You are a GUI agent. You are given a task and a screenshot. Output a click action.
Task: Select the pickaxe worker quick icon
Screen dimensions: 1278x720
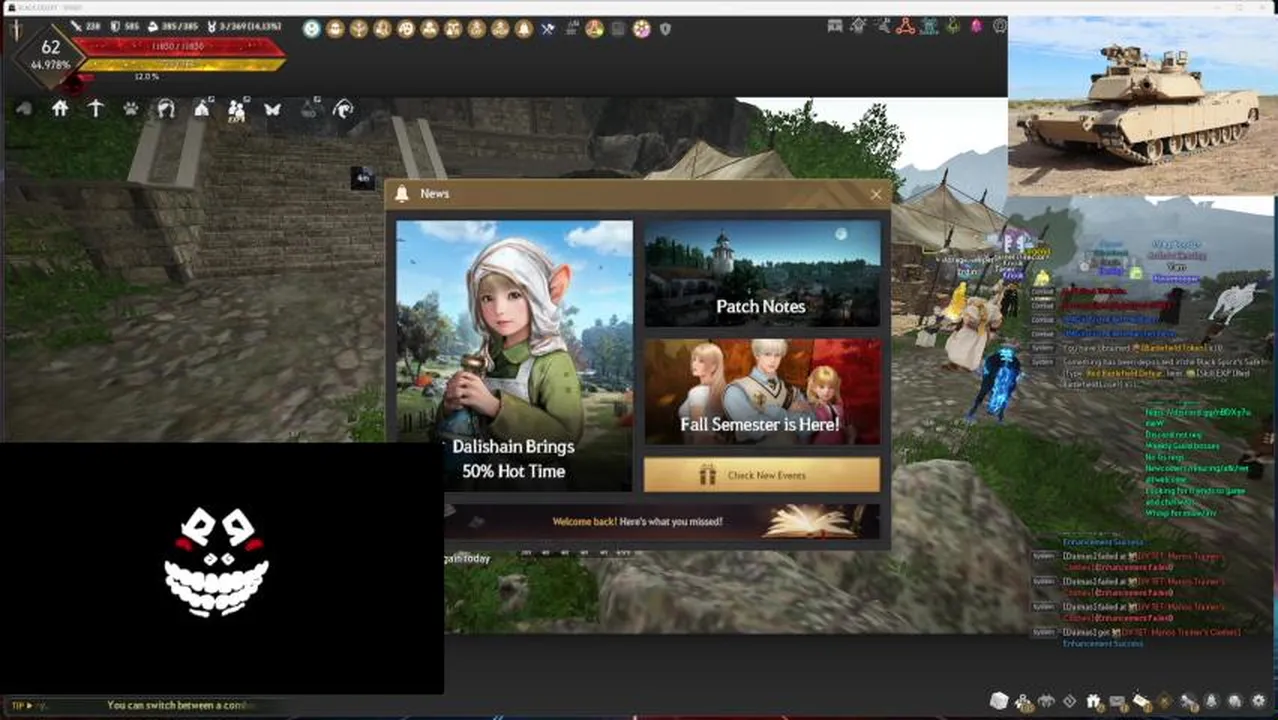[95, 108]
